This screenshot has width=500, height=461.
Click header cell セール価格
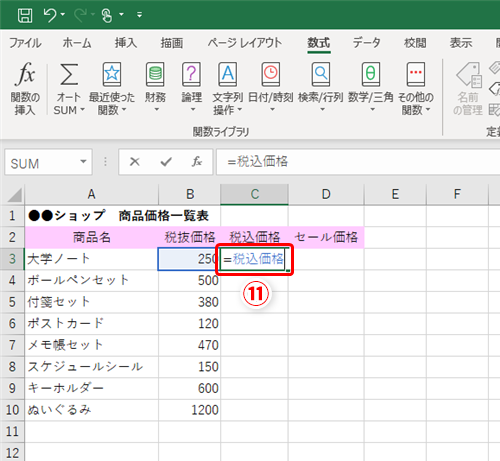pos(326,238)
